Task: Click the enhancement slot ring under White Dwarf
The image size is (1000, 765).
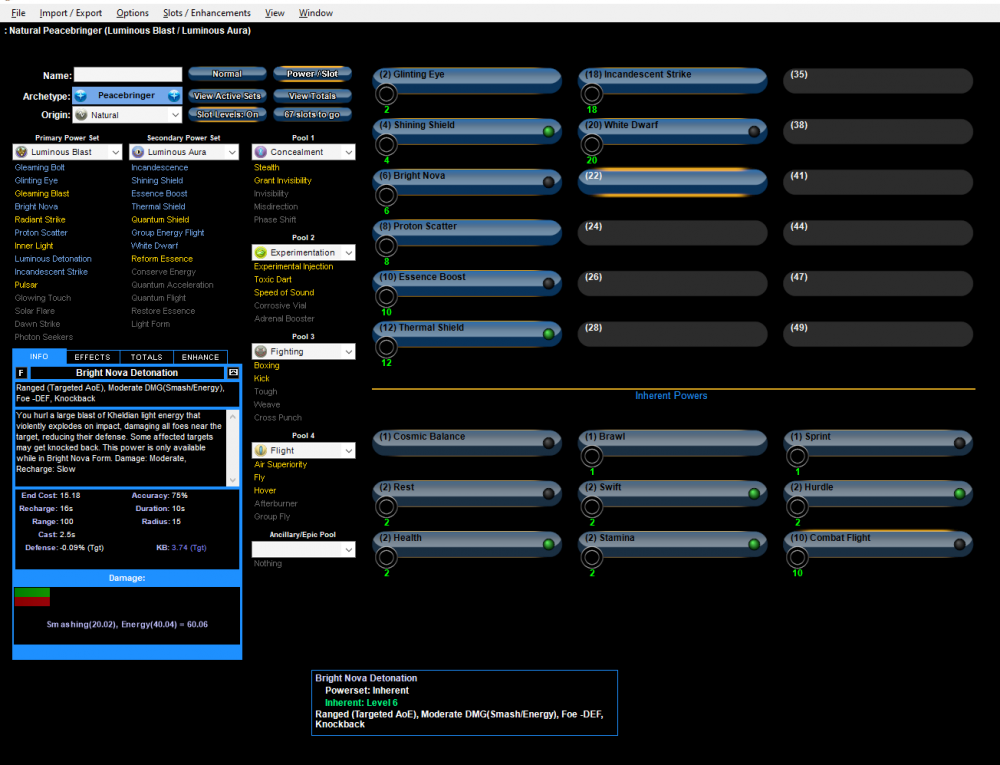Action: tap(591, 145)
